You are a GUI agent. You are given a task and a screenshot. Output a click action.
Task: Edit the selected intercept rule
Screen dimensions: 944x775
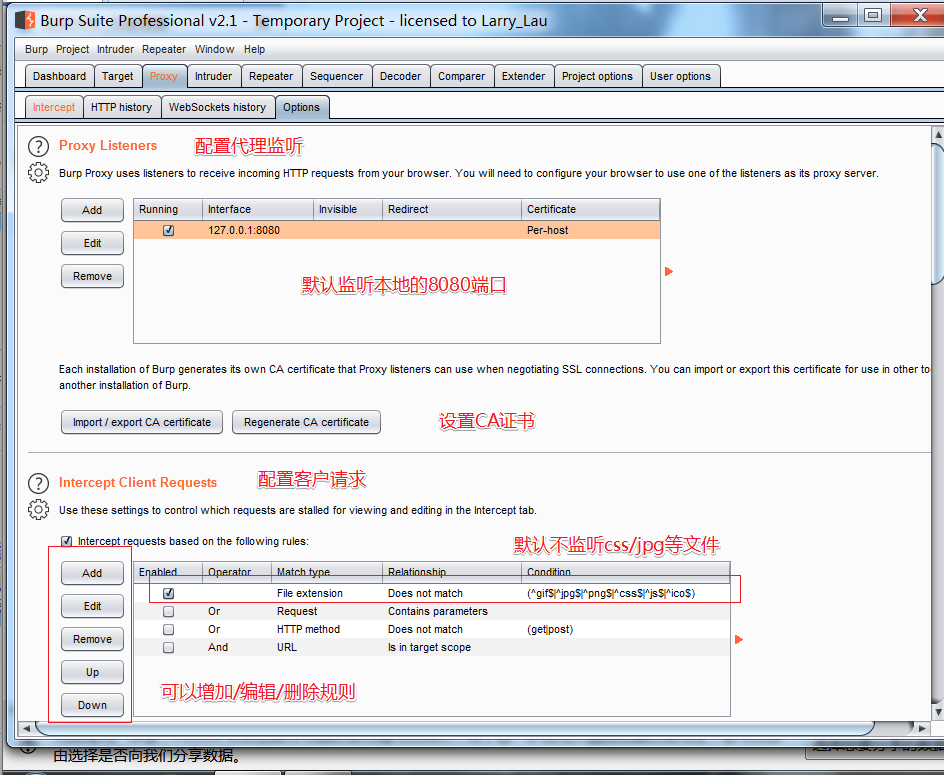click(x=92, y=606)
